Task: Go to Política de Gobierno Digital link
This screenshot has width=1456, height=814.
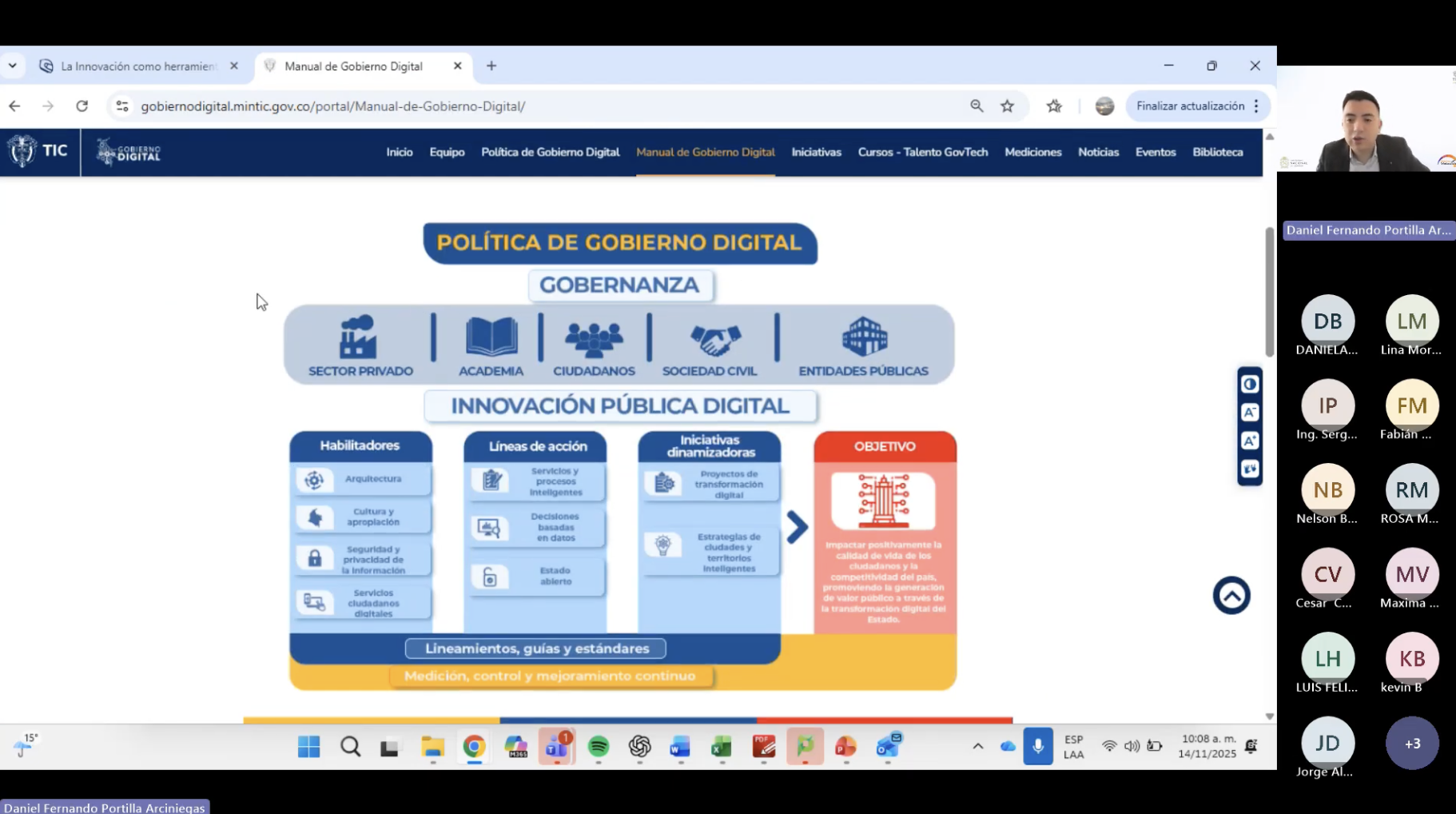Action: click(x=550, y=152)
